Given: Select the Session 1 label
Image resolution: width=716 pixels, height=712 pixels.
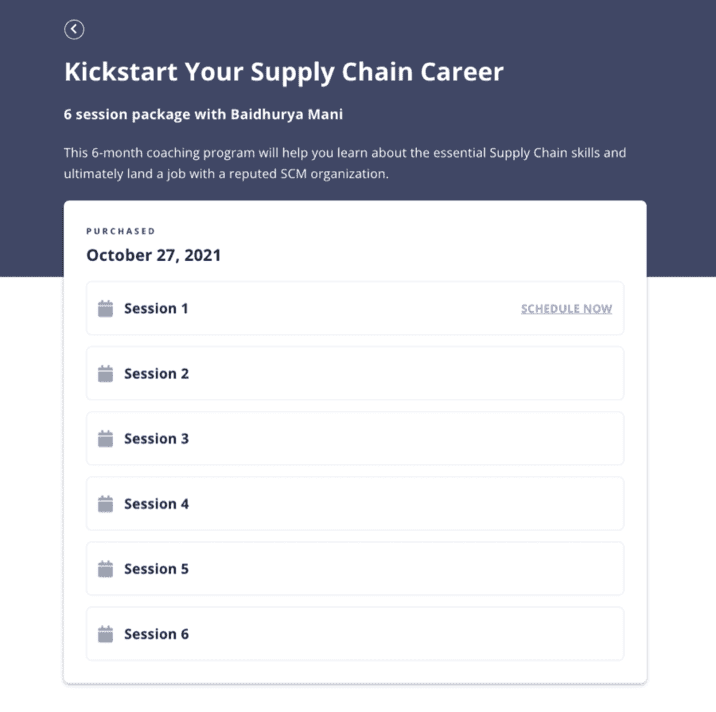Looking at the screenshot, I should point(156,309).
